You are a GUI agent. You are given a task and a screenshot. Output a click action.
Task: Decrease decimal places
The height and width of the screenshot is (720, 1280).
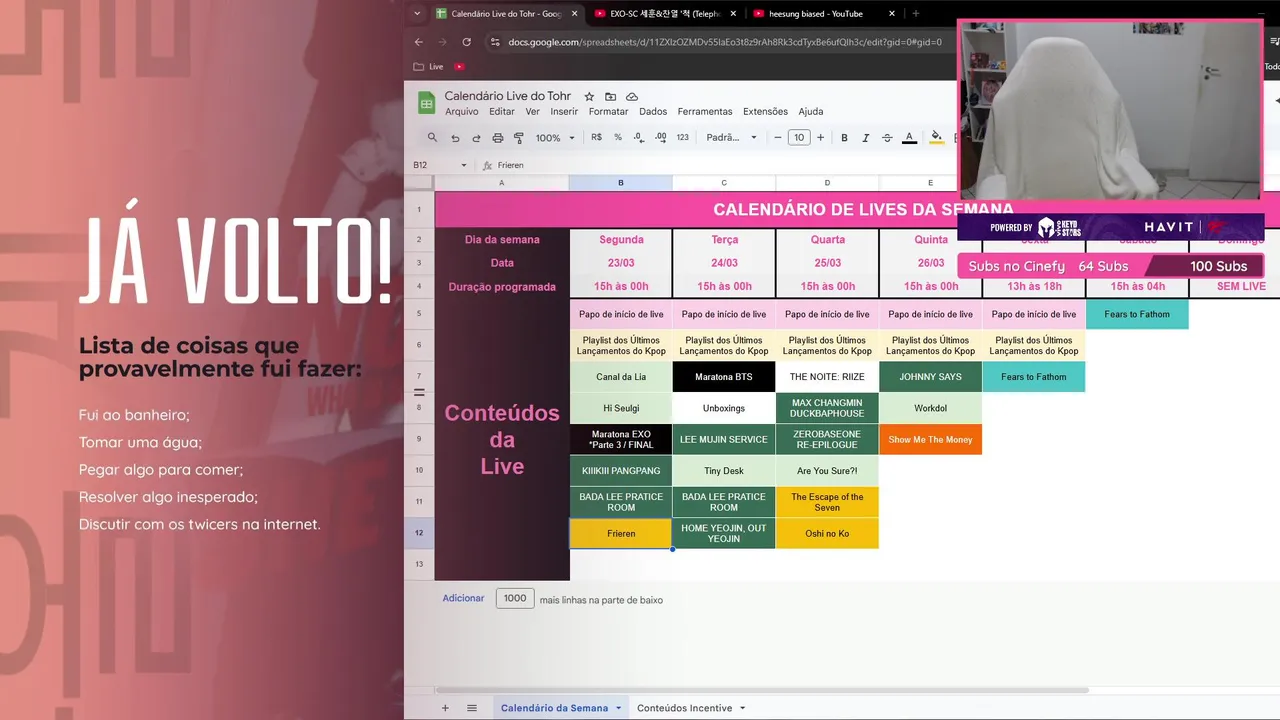coord(638,138)
